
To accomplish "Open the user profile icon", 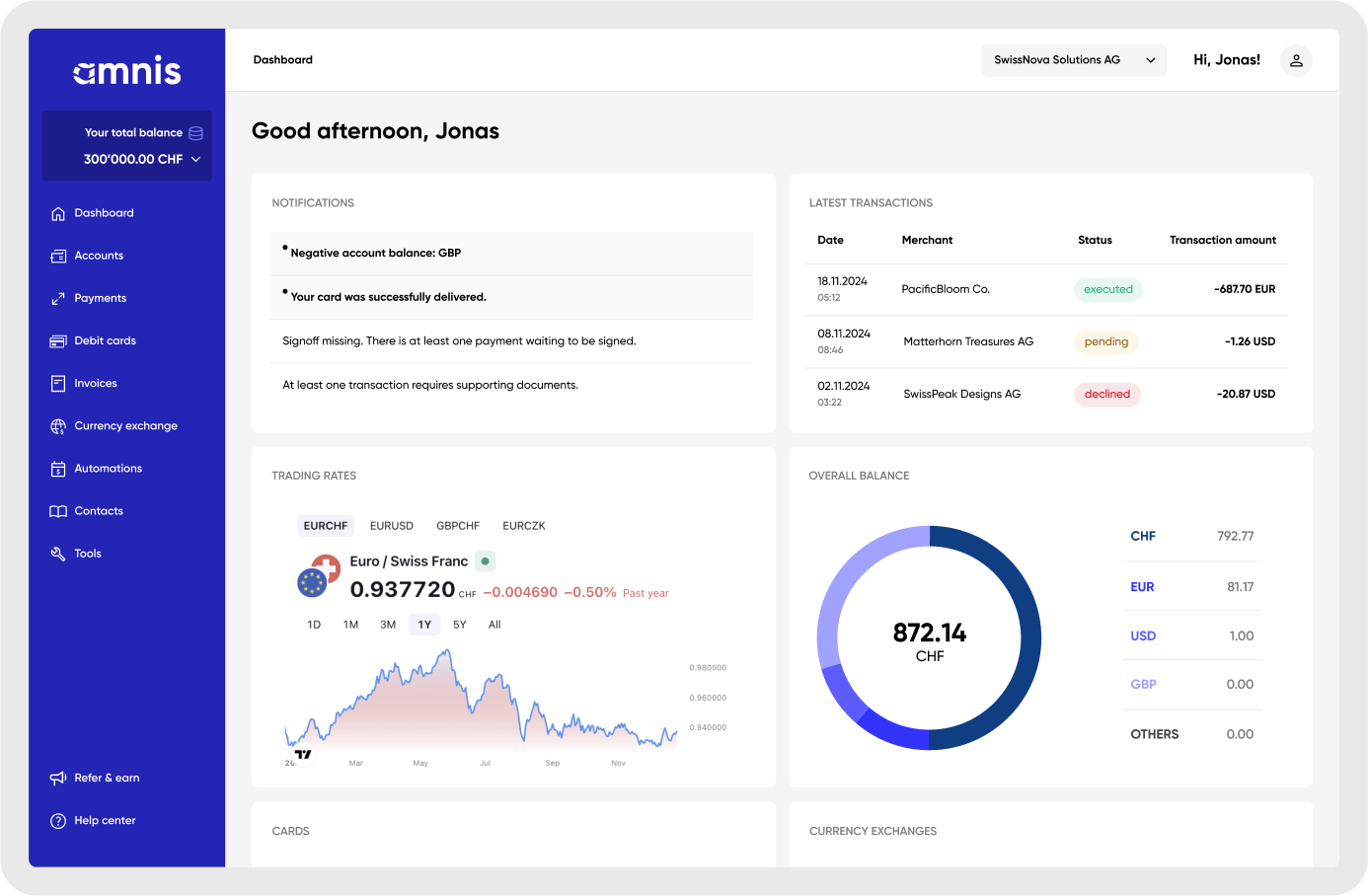I will [1296, 60].
